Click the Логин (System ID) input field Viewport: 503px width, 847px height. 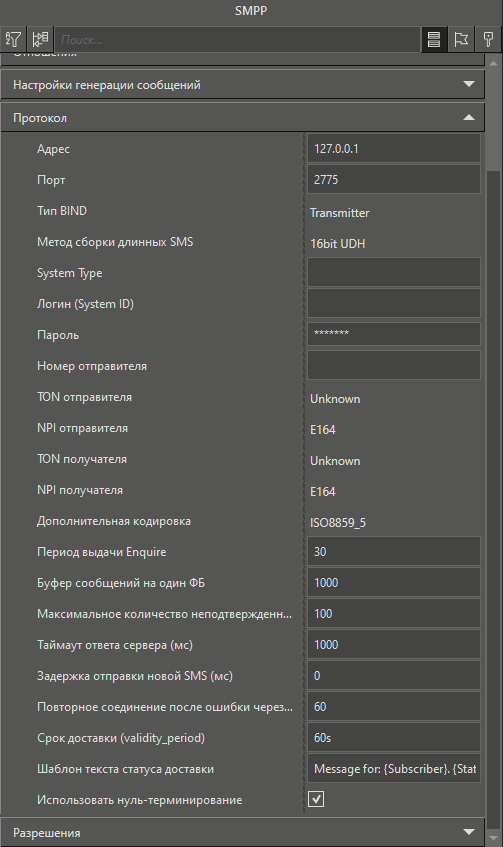[394, 303]
